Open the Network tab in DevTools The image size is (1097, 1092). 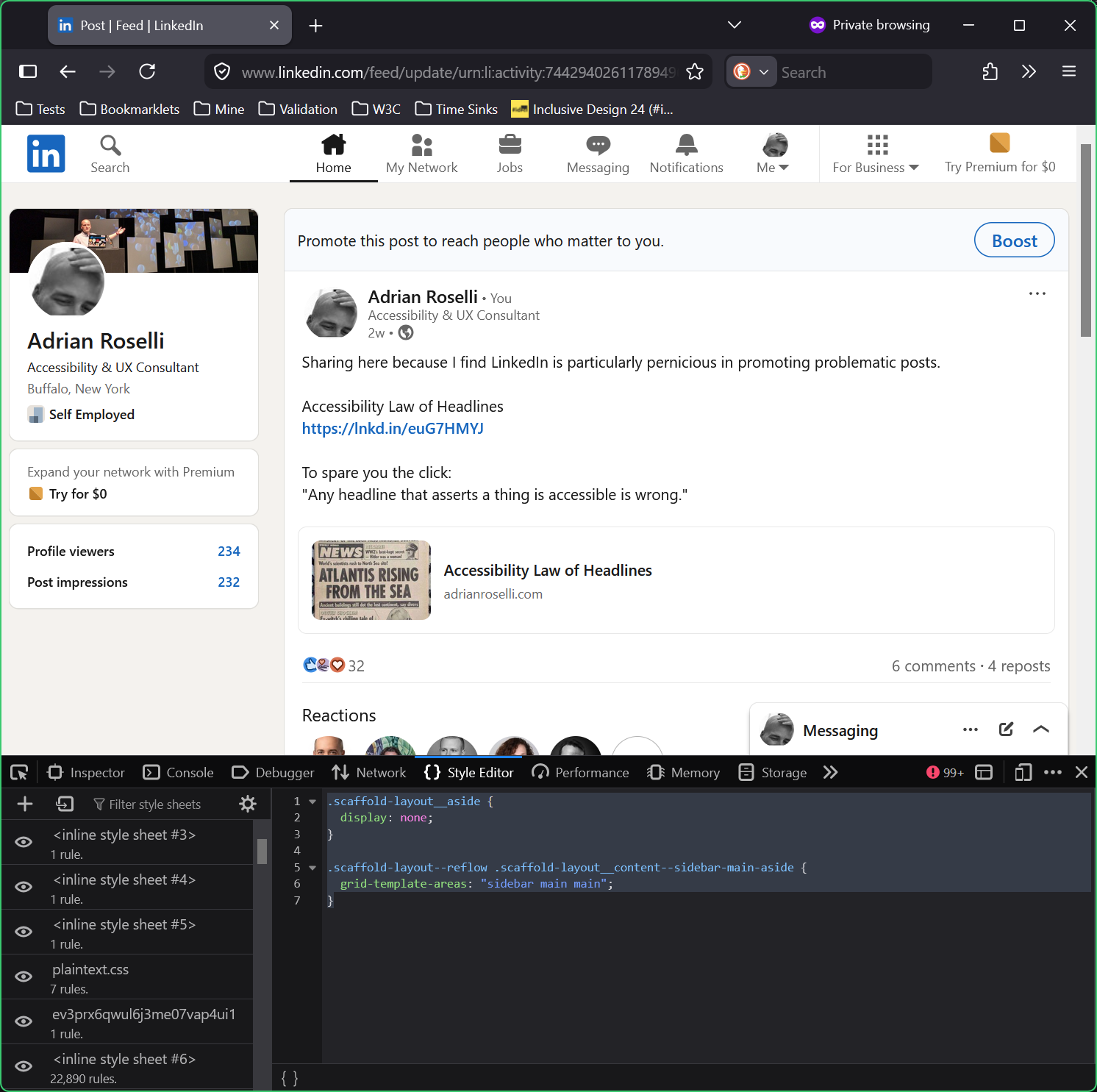(369, 772)
